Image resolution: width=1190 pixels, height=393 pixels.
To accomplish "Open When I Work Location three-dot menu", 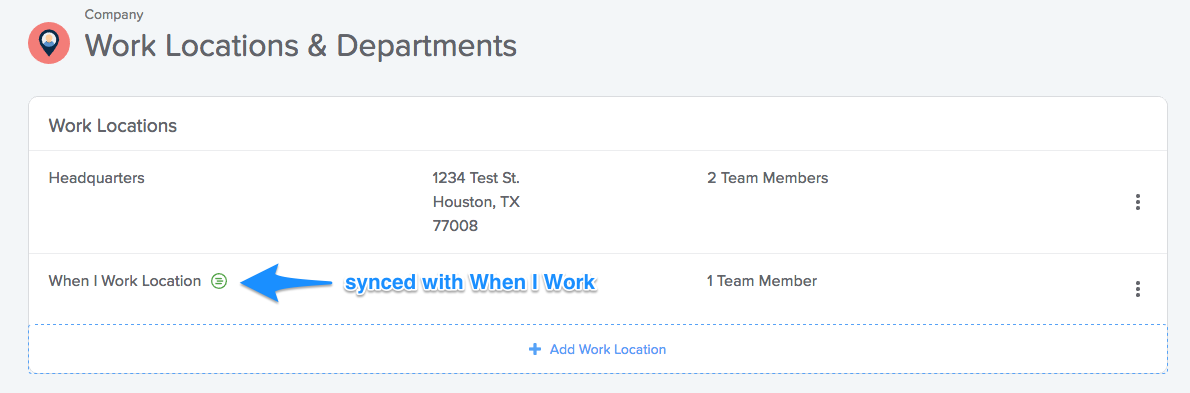I will click(1137, 289).
